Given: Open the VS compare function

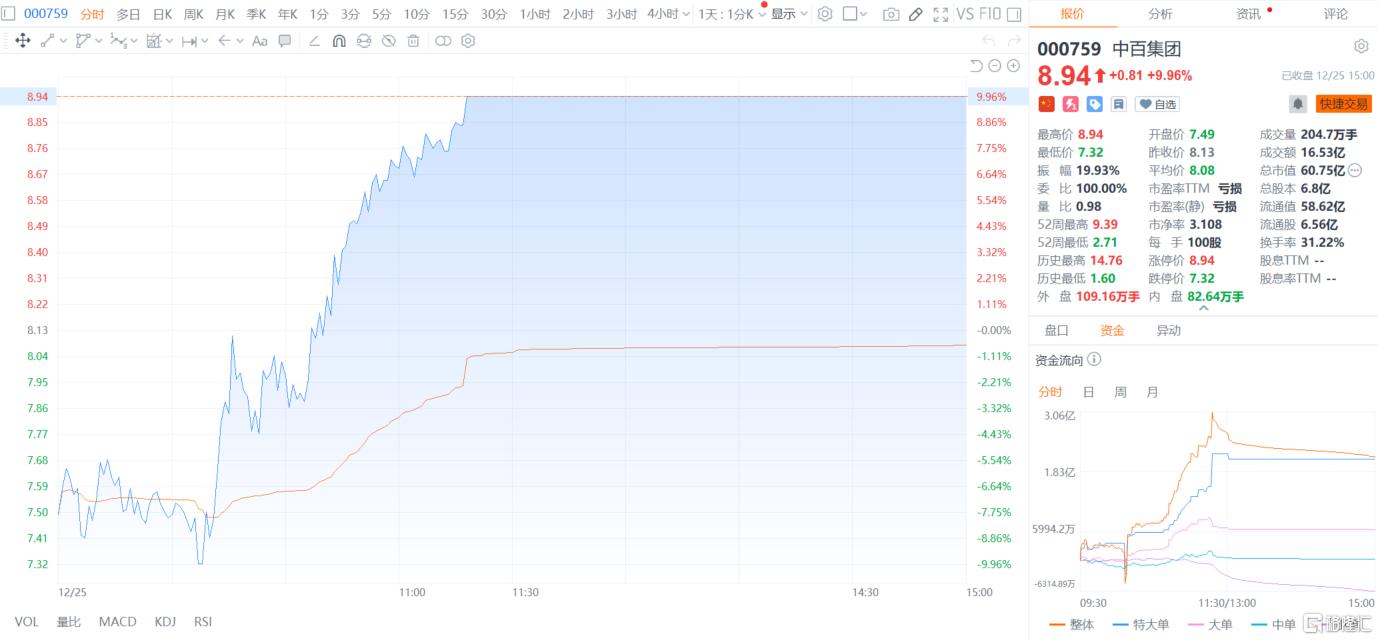Looking at the screenshot, I should (x=965, y=14).
